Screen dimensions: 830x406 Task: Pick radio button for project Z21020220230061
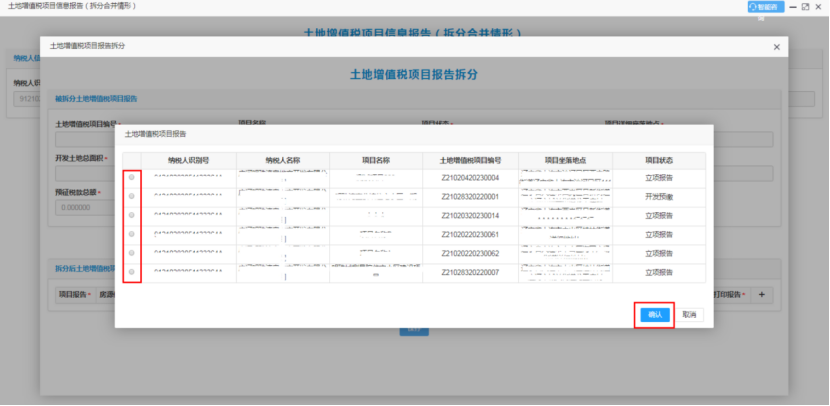click(132, 234)
